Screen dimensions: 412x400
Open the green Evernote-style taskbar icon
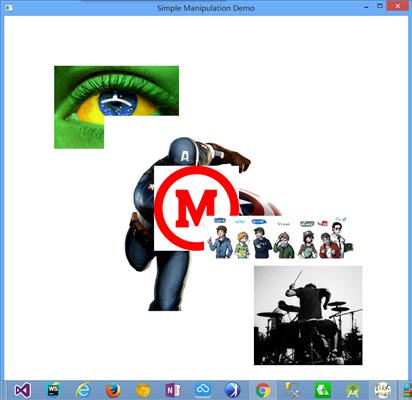[x=323, y=390]
